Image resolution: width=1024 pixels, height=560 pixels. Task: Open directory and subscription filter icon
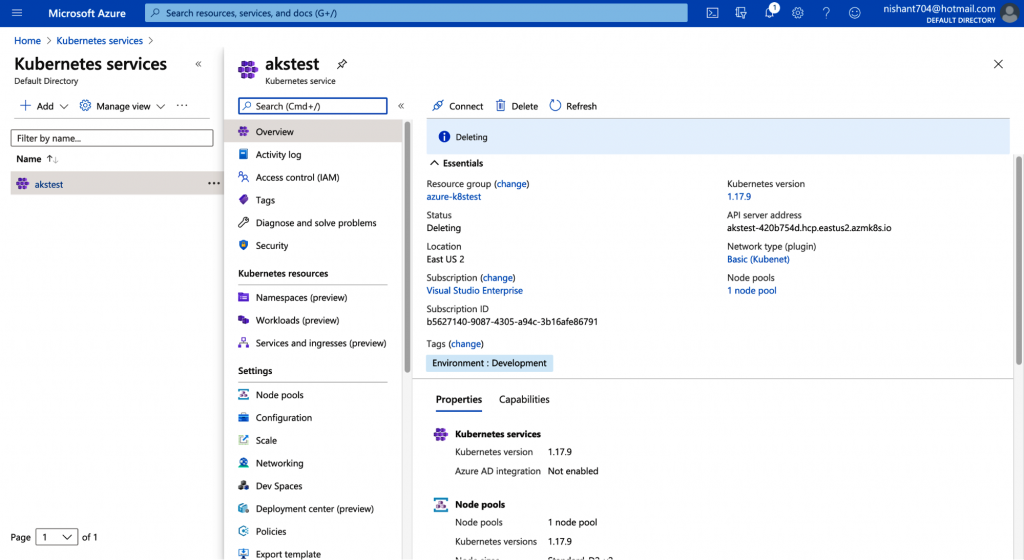[741, 13]
